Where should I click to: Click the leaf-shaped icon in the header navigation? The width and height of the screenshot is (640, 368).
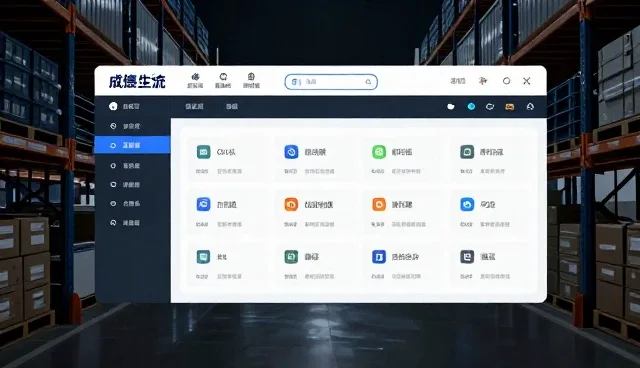coord(196,76)
